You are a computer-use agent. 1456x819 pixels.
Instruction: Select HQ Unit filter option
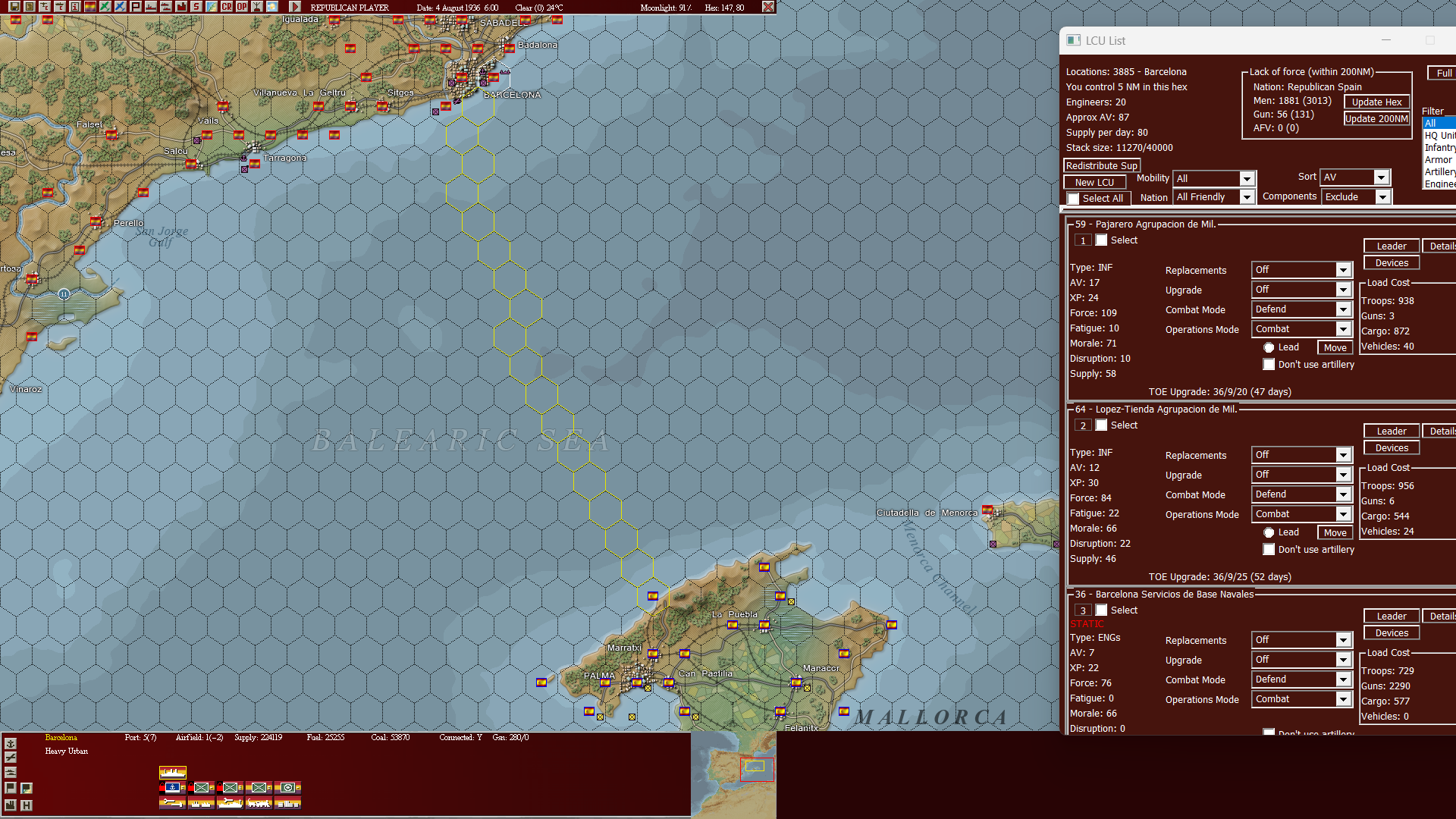pos(1439,135)
